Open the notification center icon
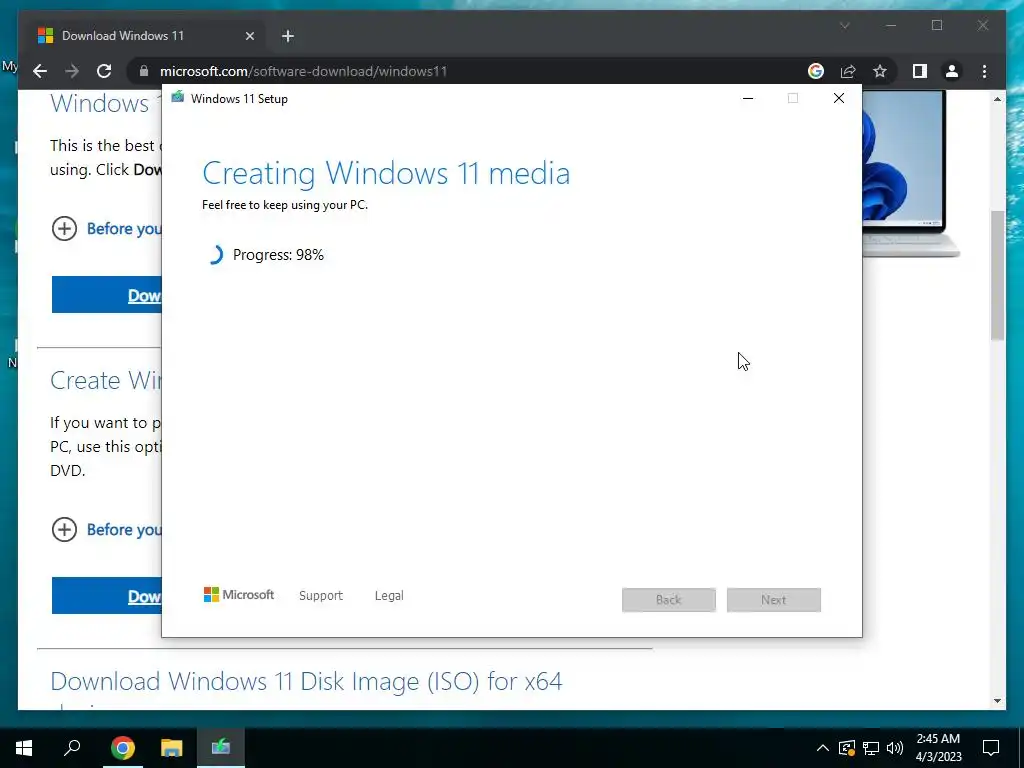This screenshot has height=768, width=1024. point(991,748)
